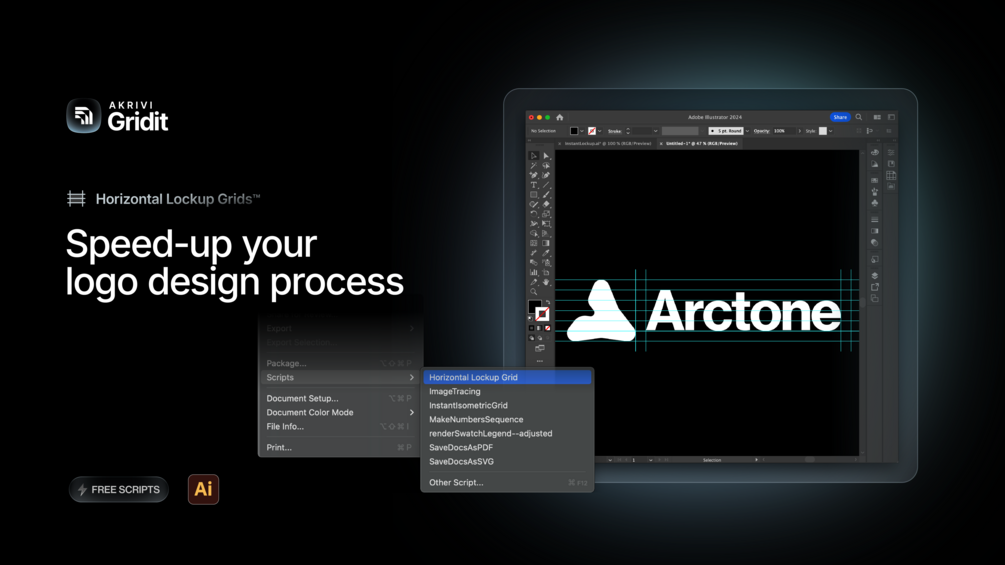The image size is (1005, 565).
Task: Click the Adobe Illustrator Ai badge
Action: [203, 489]
